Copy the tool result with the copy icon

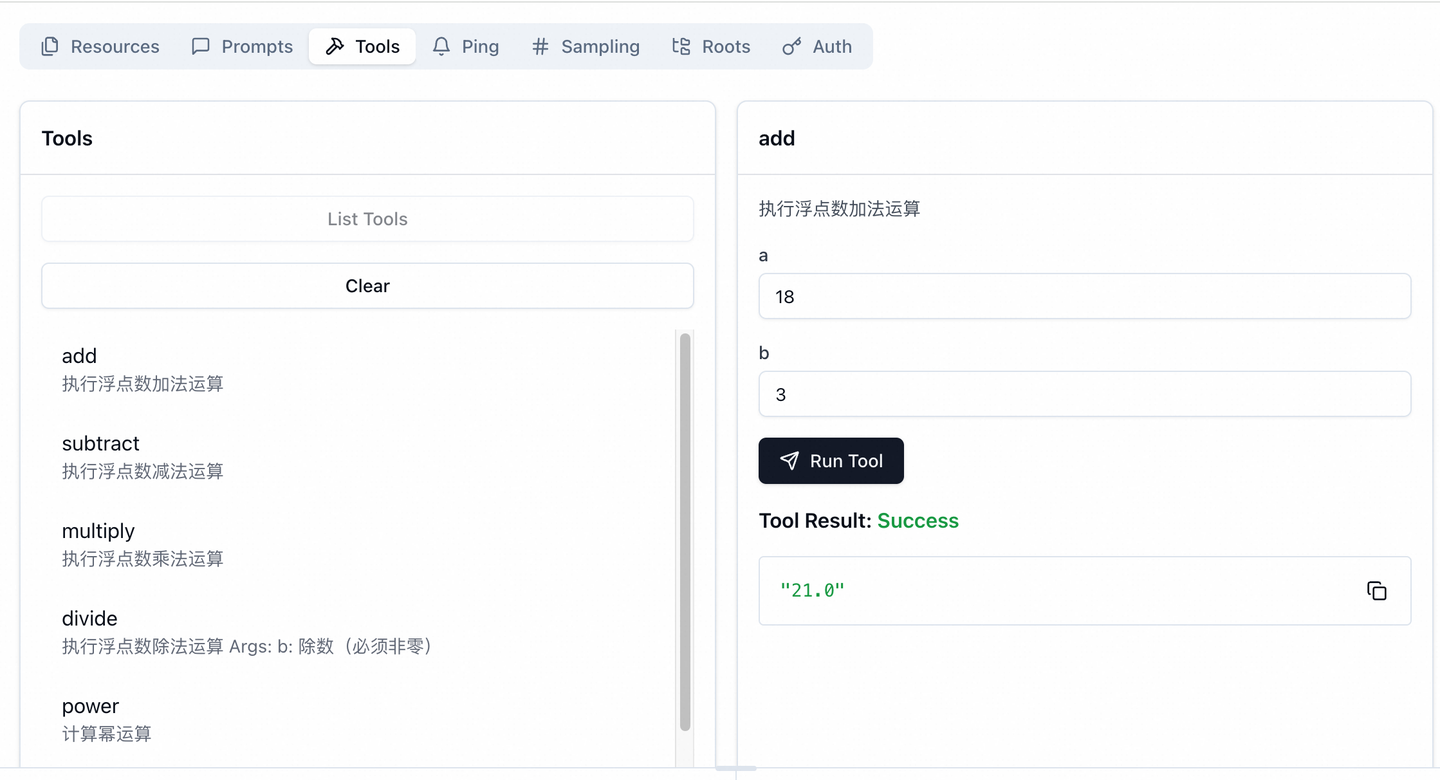click(x=1377, y=591)
